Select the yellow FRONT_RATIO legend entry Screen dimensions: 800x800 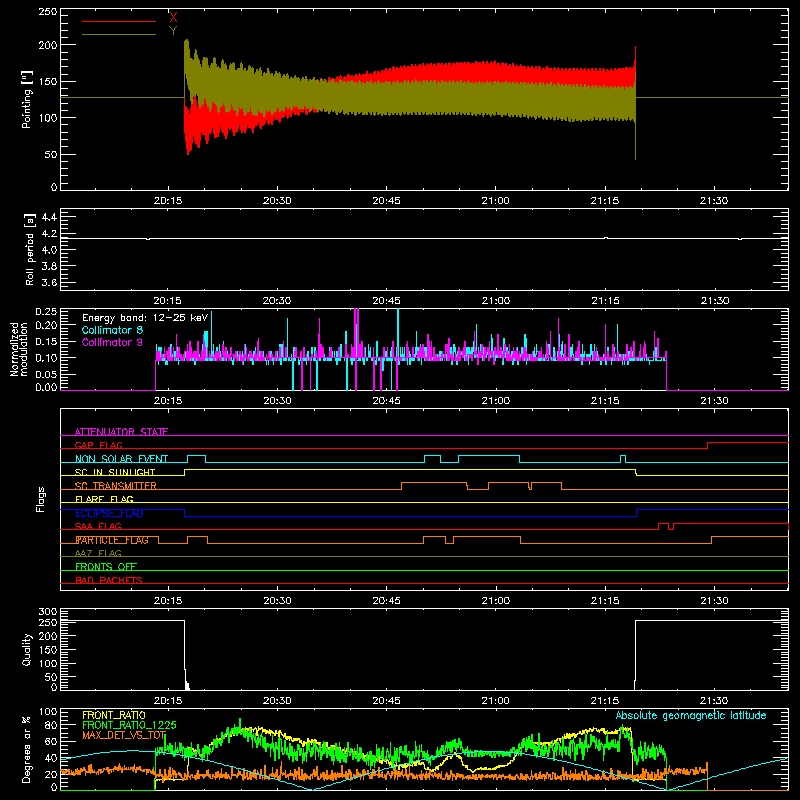pyautogui.click(x=114, y=715)
